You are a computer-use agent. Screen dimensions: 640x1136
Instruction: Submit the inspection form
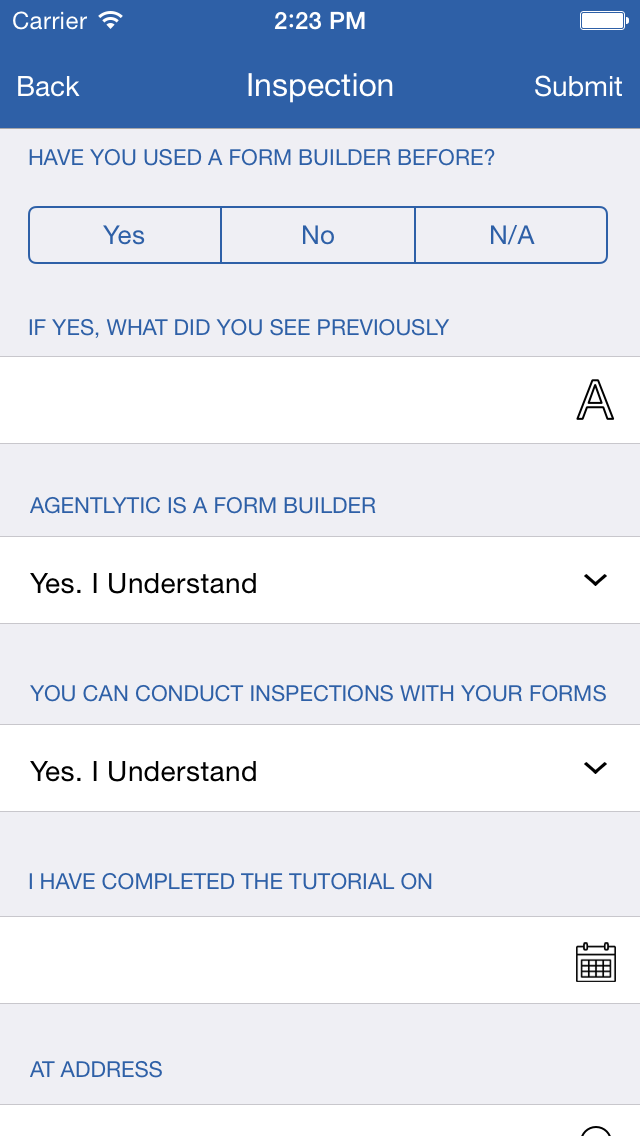point(578,86)
